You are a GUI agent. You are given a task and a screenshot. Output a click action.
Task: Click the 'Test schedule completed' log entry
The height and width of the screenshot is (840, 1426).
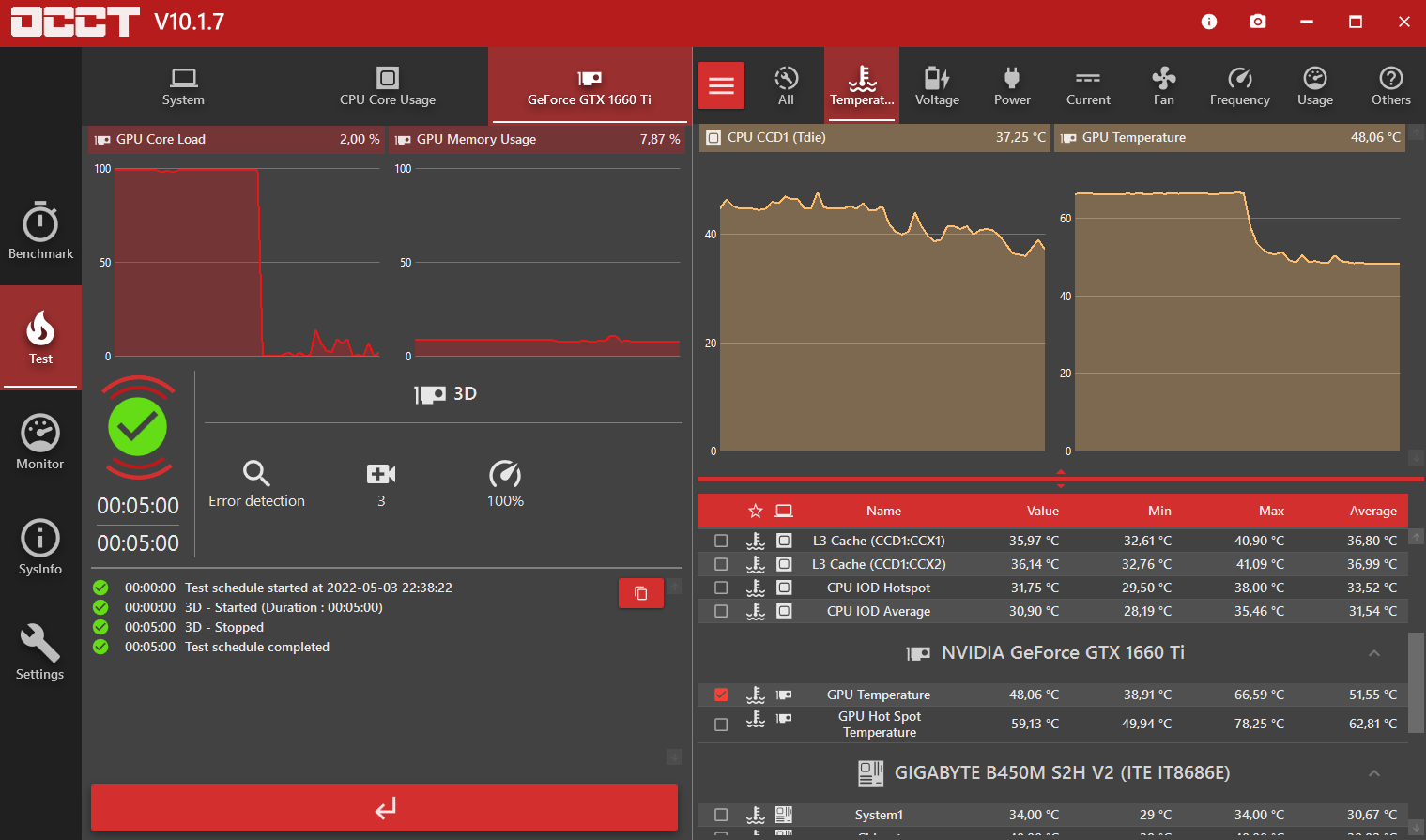pos(257,647)
